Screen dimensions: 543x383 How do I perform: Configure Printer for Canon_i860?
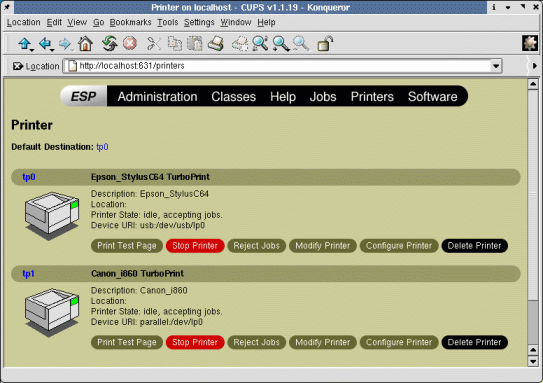[399, 342]
